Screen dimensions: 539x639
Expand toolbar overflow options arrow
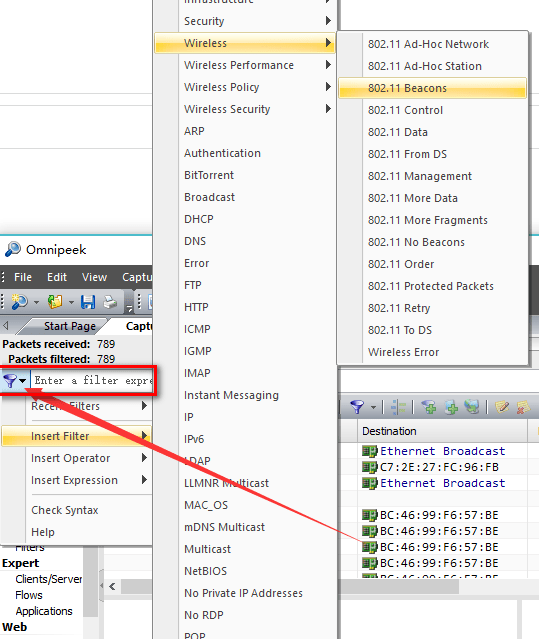(129, 308)
